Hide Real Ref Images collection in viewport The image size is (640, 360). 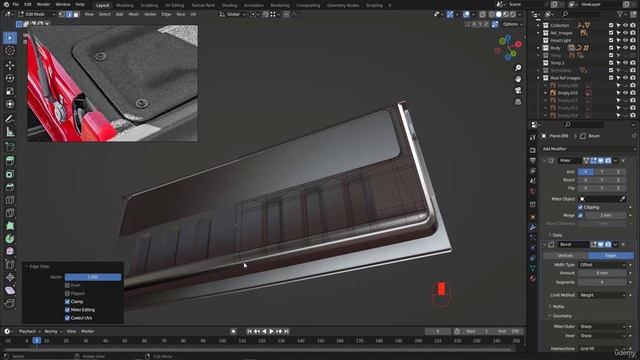[x=625, y=78]
